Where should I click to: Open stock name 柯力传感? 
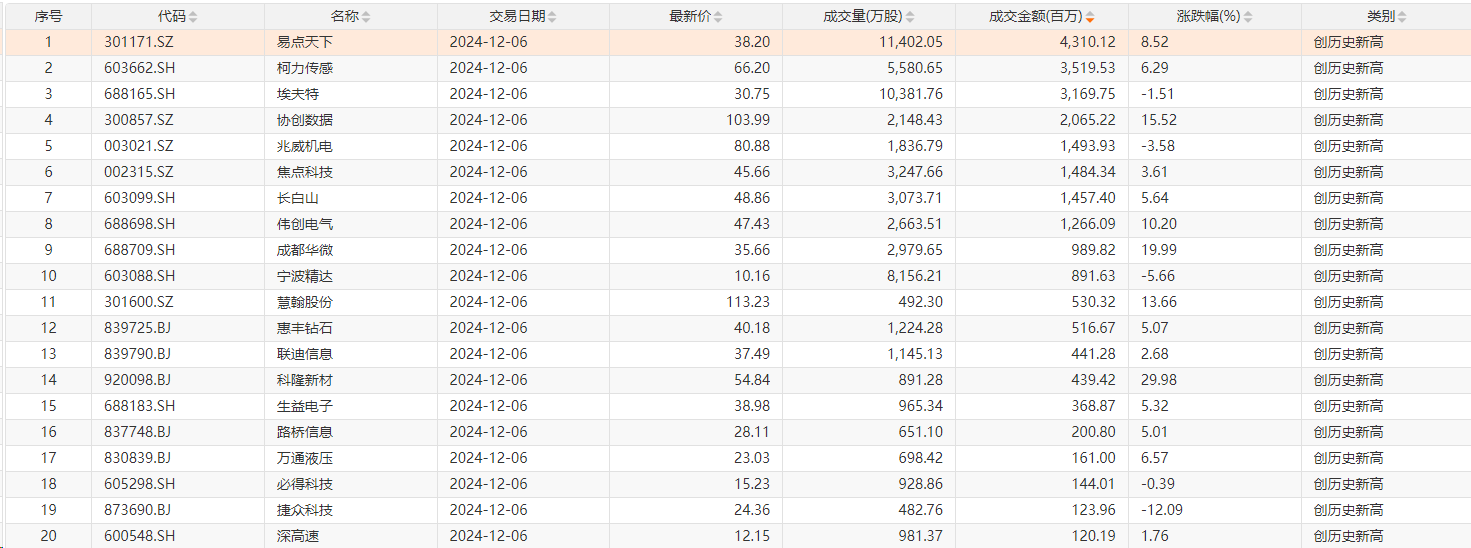point(305,68)
